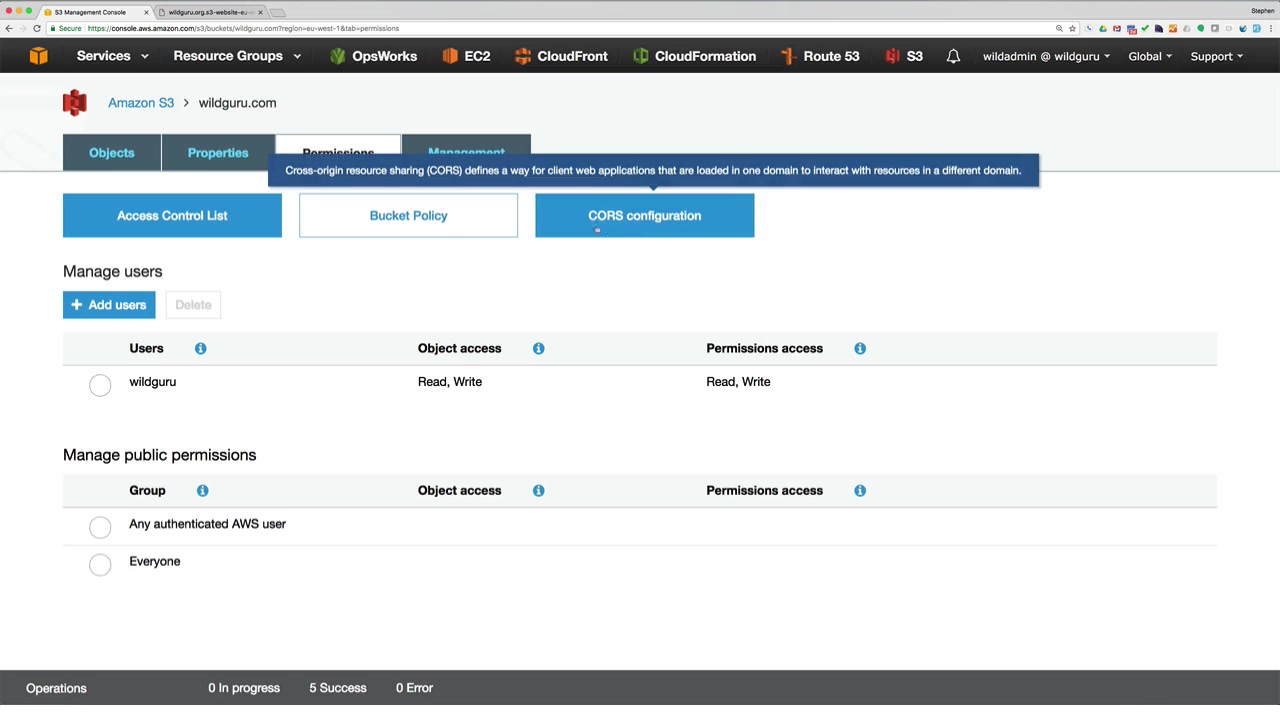Switch to the Objects tab

pyautogui.click(x=112, y=153)
